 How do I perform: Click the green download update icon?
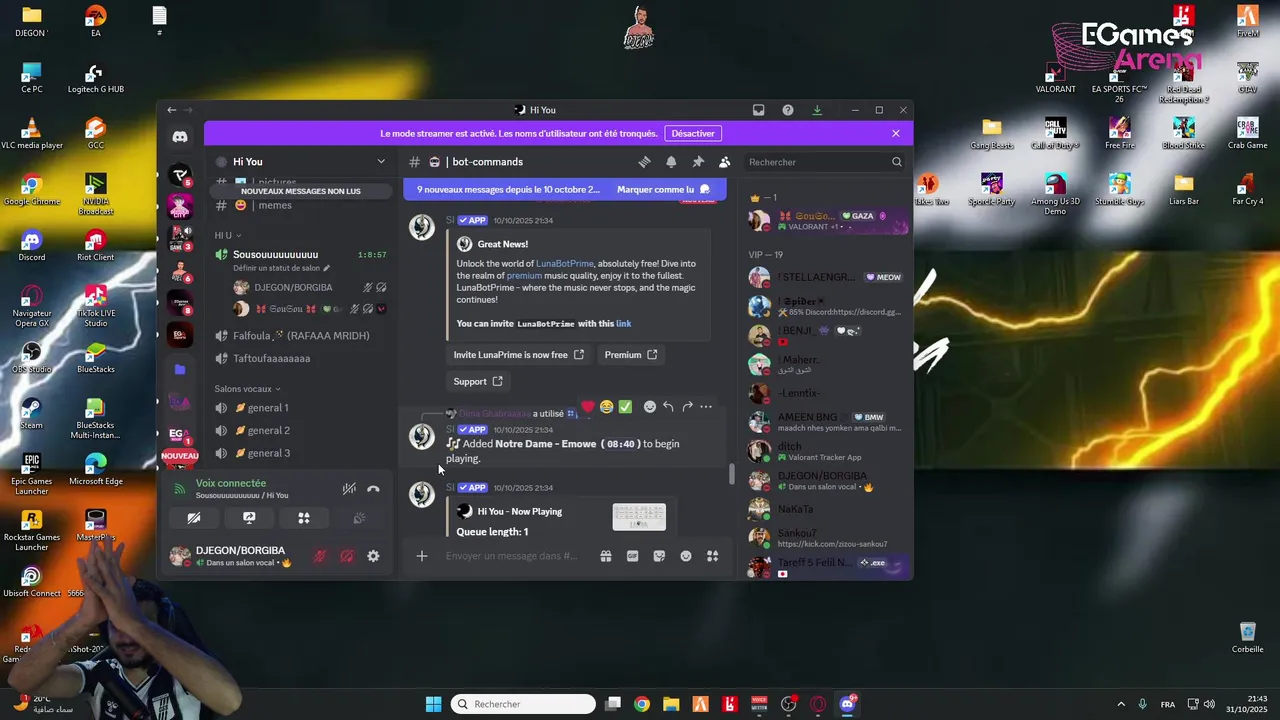pos(817,110)
